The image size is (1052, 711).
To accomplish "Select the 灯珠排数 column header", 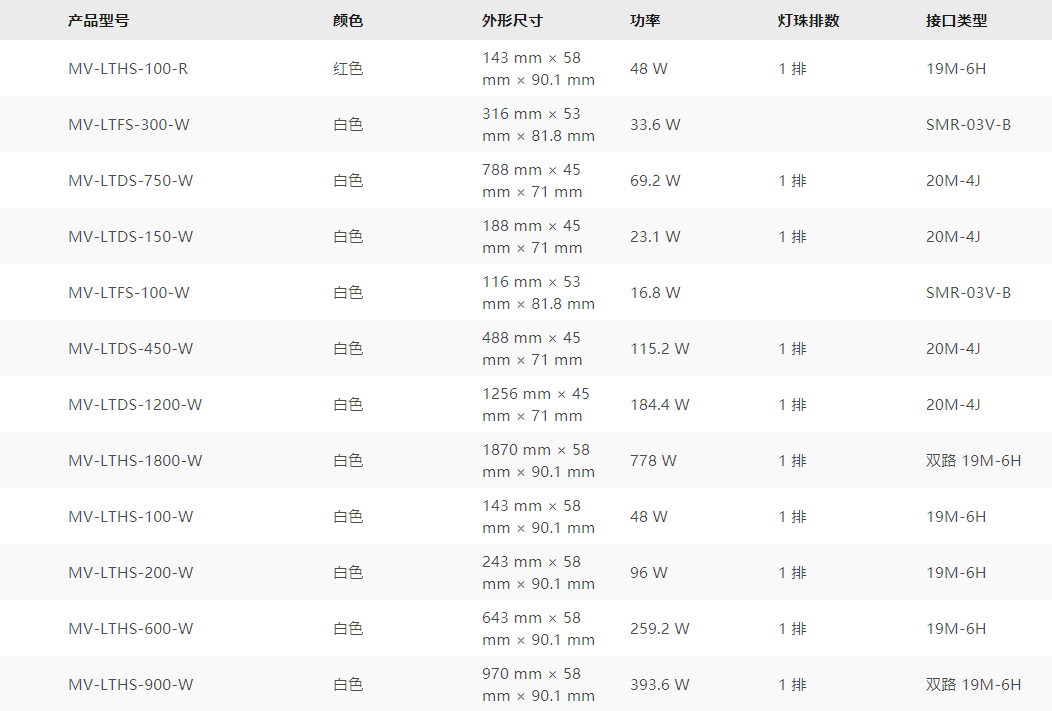I will coord(808,20).
